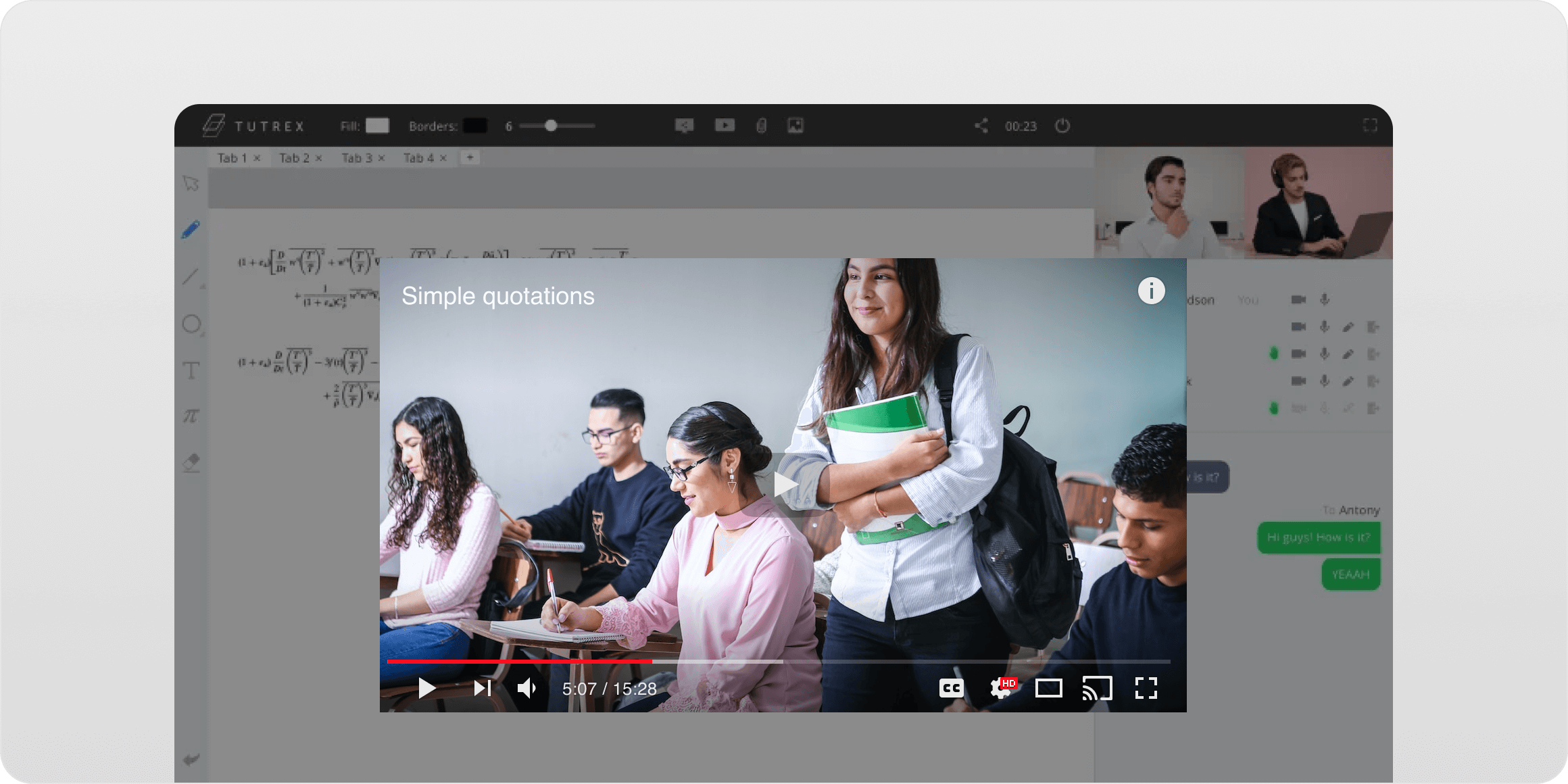Select the Pen drawing tool
This screenshot has height=784, width=1568.
(x=191, y=228)
